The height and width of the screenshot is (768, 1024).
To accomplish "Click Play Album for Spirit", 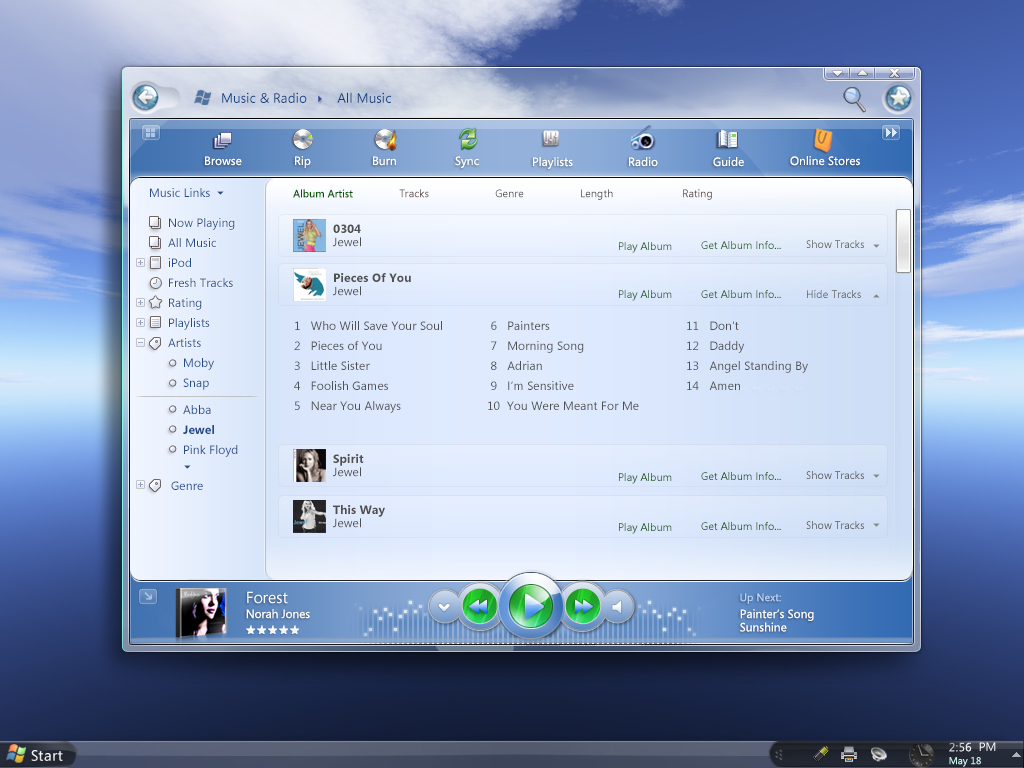I will point(645,477).
